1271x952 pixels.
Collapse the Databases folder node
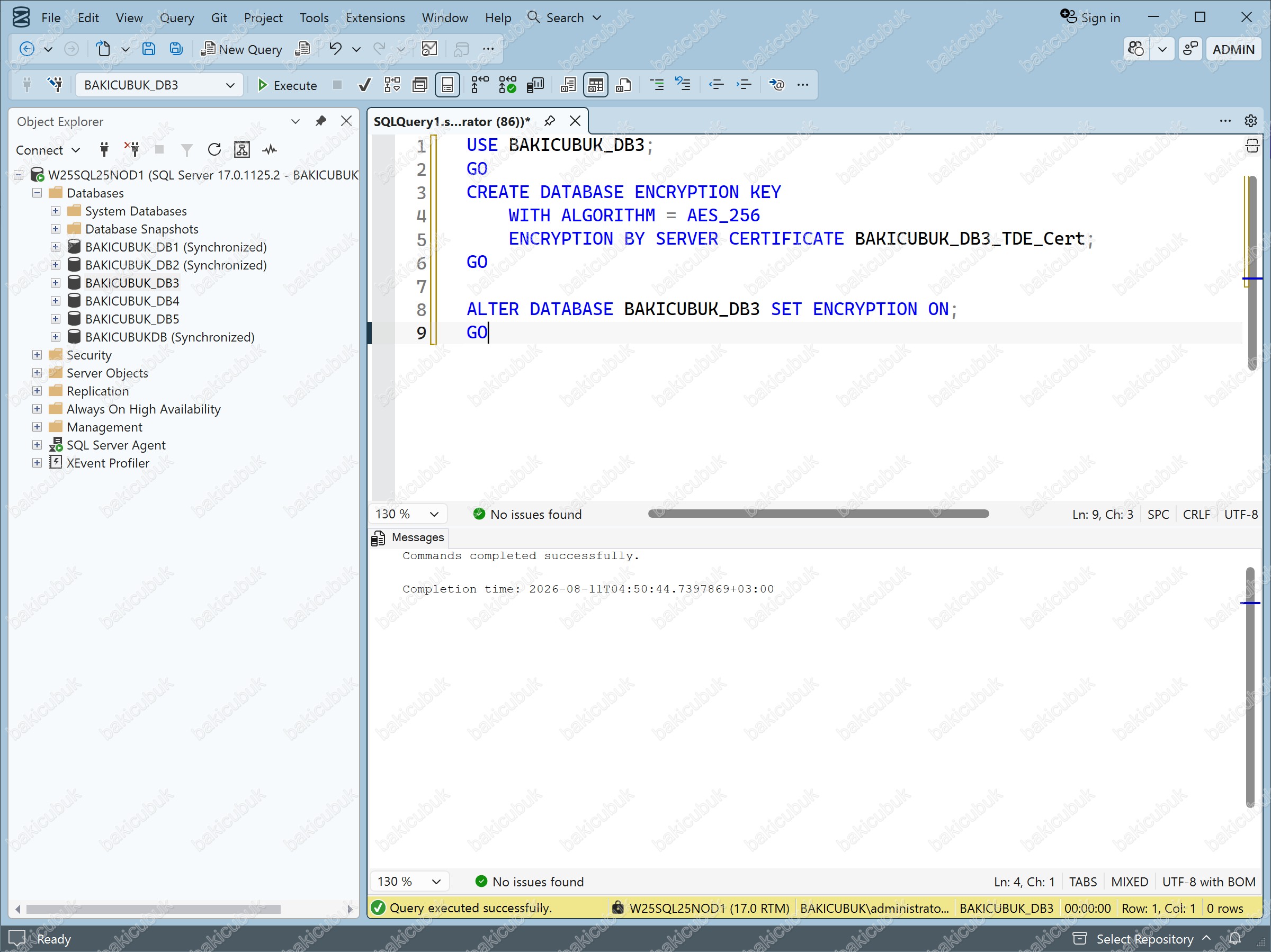click(x=38, y=193)
